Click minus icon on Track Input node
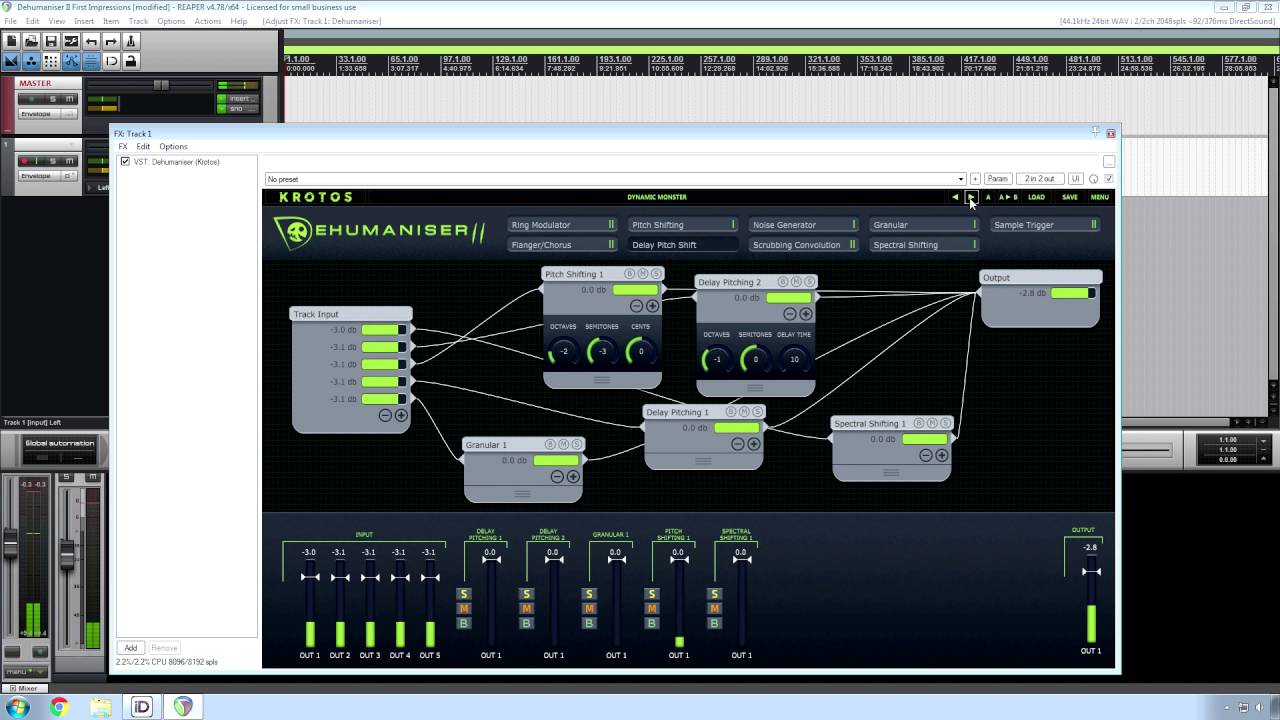The width and height of the screenshot is (1280, 720). [385, 415]
